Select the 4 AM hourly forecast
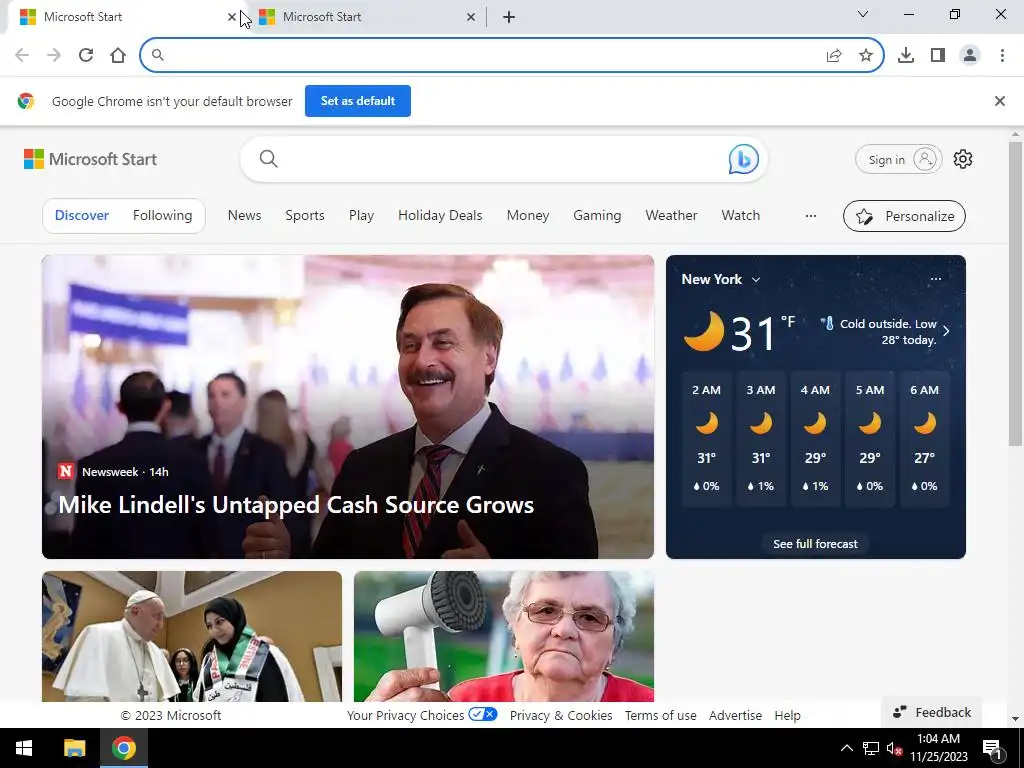This screenshot has height=768, width=1024. point(815,439)
